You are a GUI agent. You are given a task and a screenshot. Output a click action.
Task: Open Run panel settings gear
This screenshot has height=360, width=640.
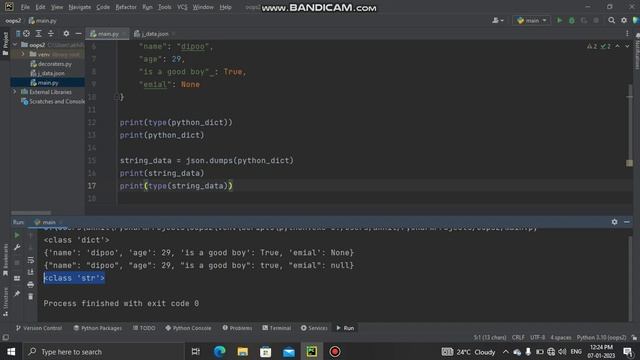(x=614, y=222)
